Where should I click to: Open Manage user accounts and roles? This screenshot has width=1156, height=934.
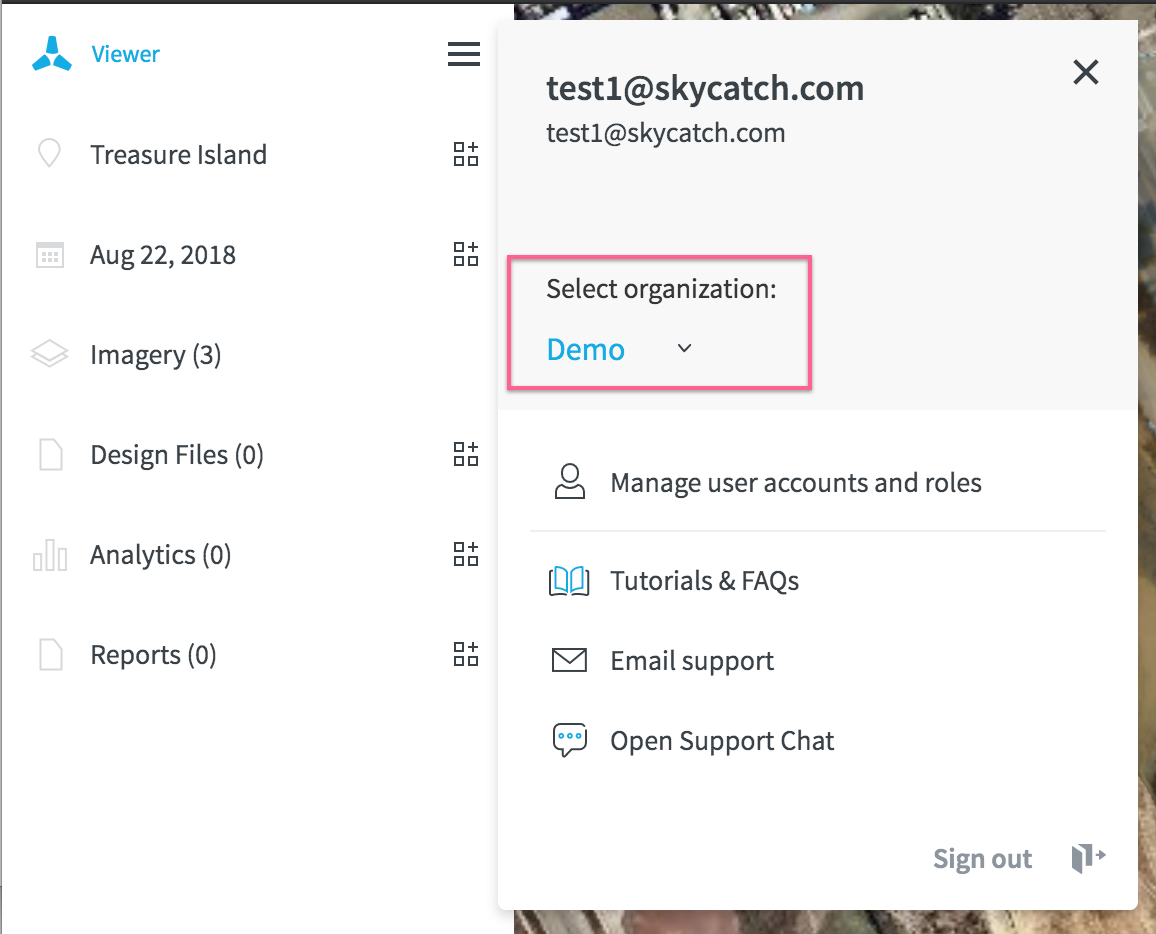(x=795, y=482)
